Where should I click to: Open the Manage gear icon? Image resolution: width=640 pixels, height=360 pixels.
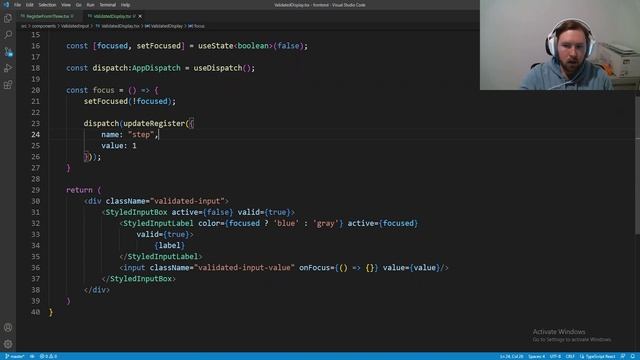coord(8,344)
